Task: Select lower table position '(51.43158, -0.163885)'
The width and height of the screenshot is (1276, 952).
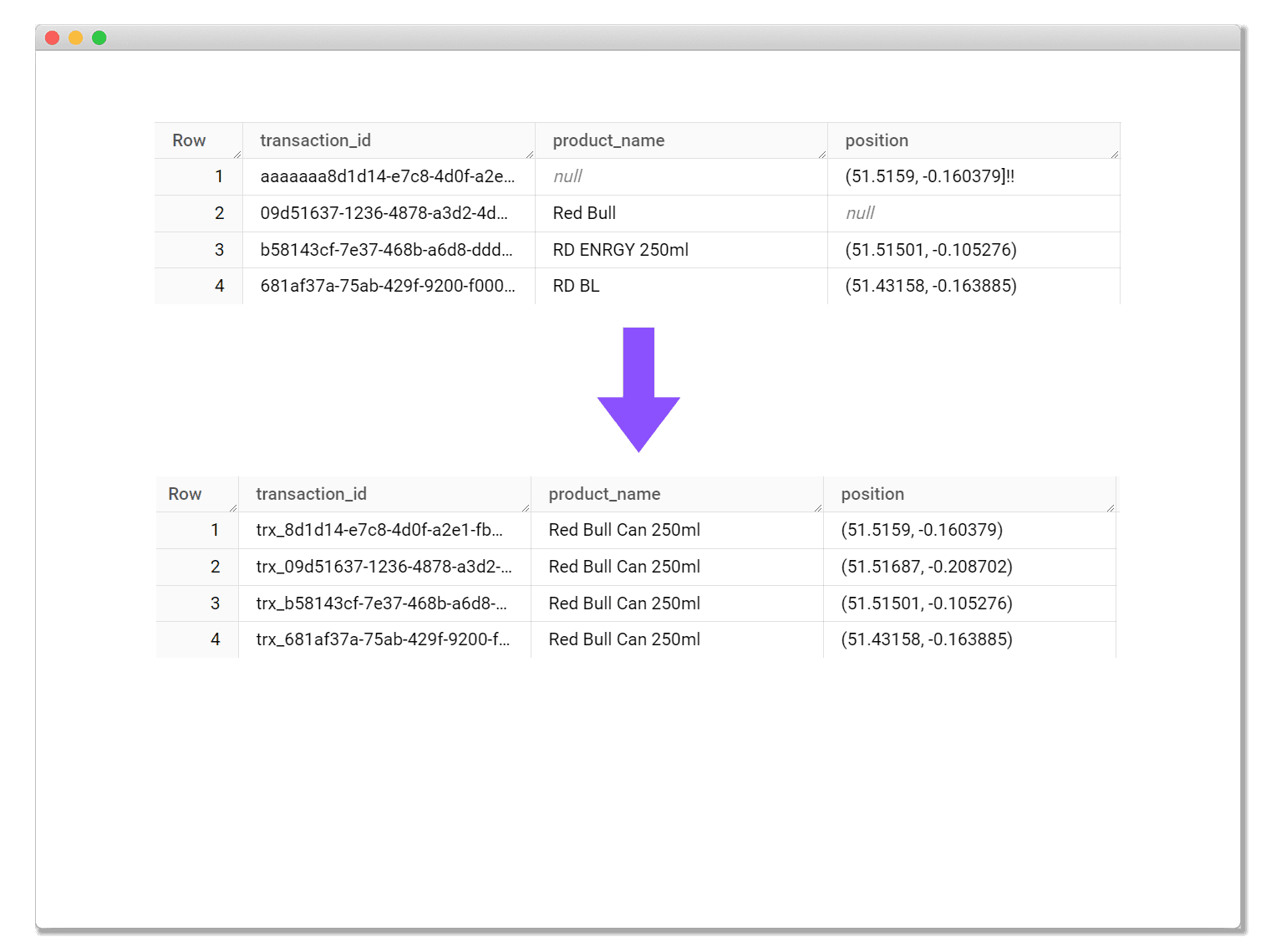Action: 969,639
